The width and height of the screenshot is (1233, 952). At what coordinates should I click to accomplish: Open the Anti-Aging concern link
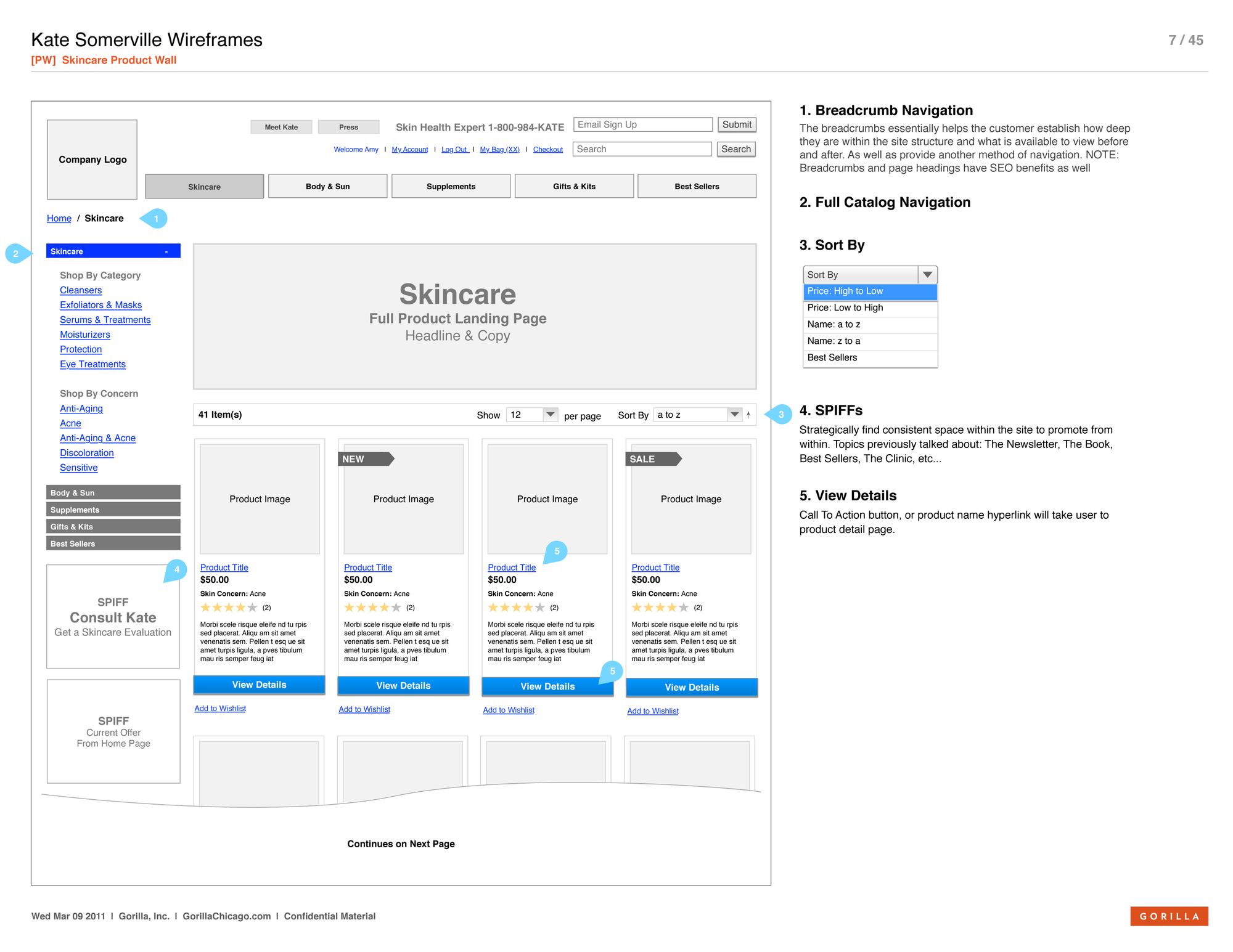(x=81, y=409)
